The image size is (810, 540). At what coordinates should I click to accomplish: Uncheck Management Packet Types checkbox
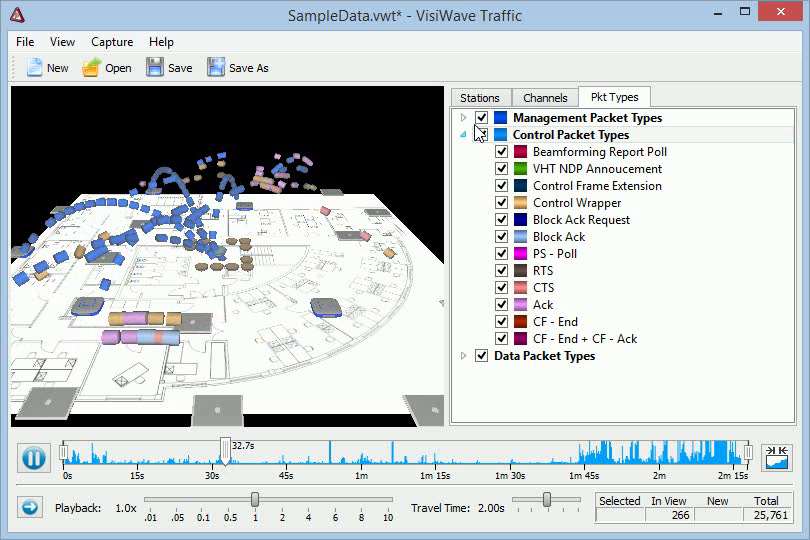[x=481, y=118]
